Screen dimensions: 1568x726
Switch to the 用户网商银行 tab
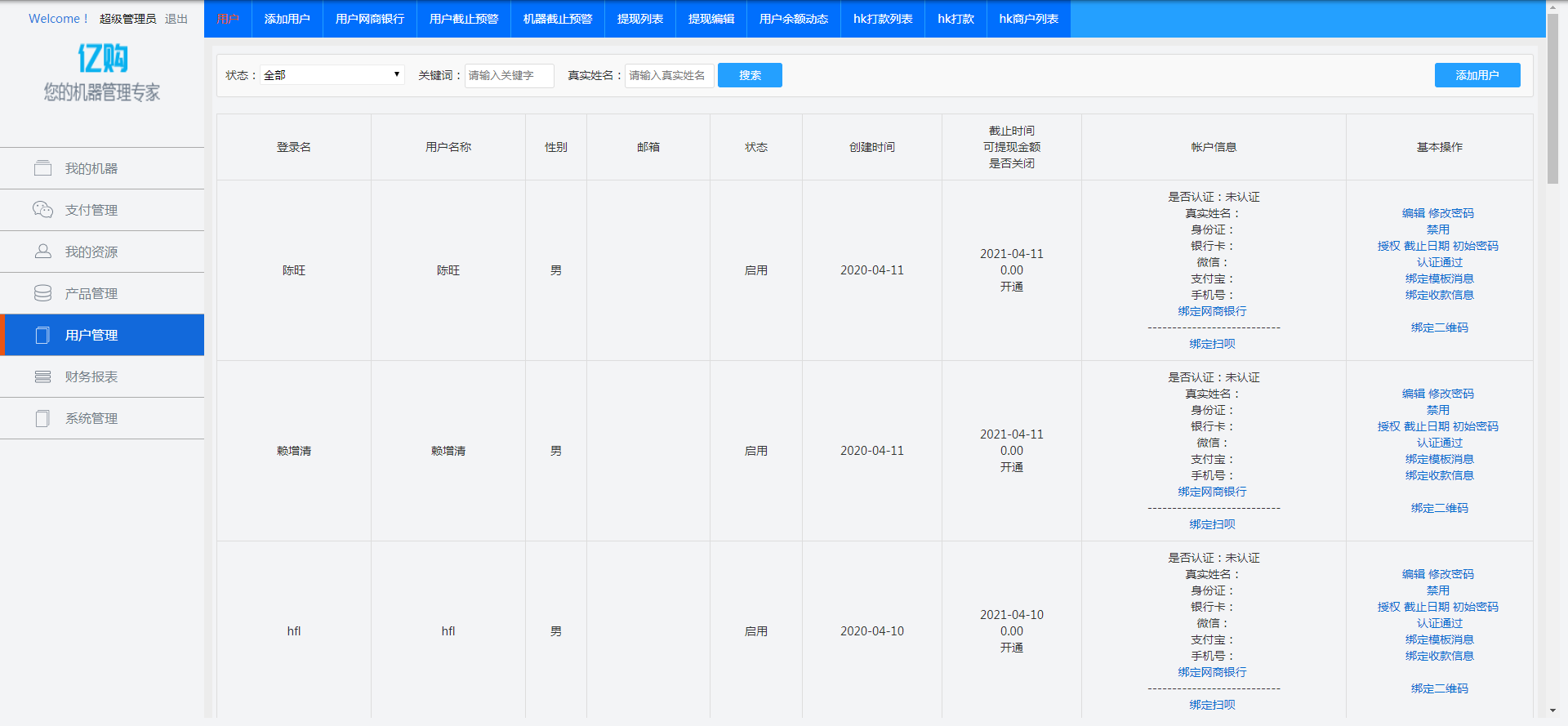369,19
